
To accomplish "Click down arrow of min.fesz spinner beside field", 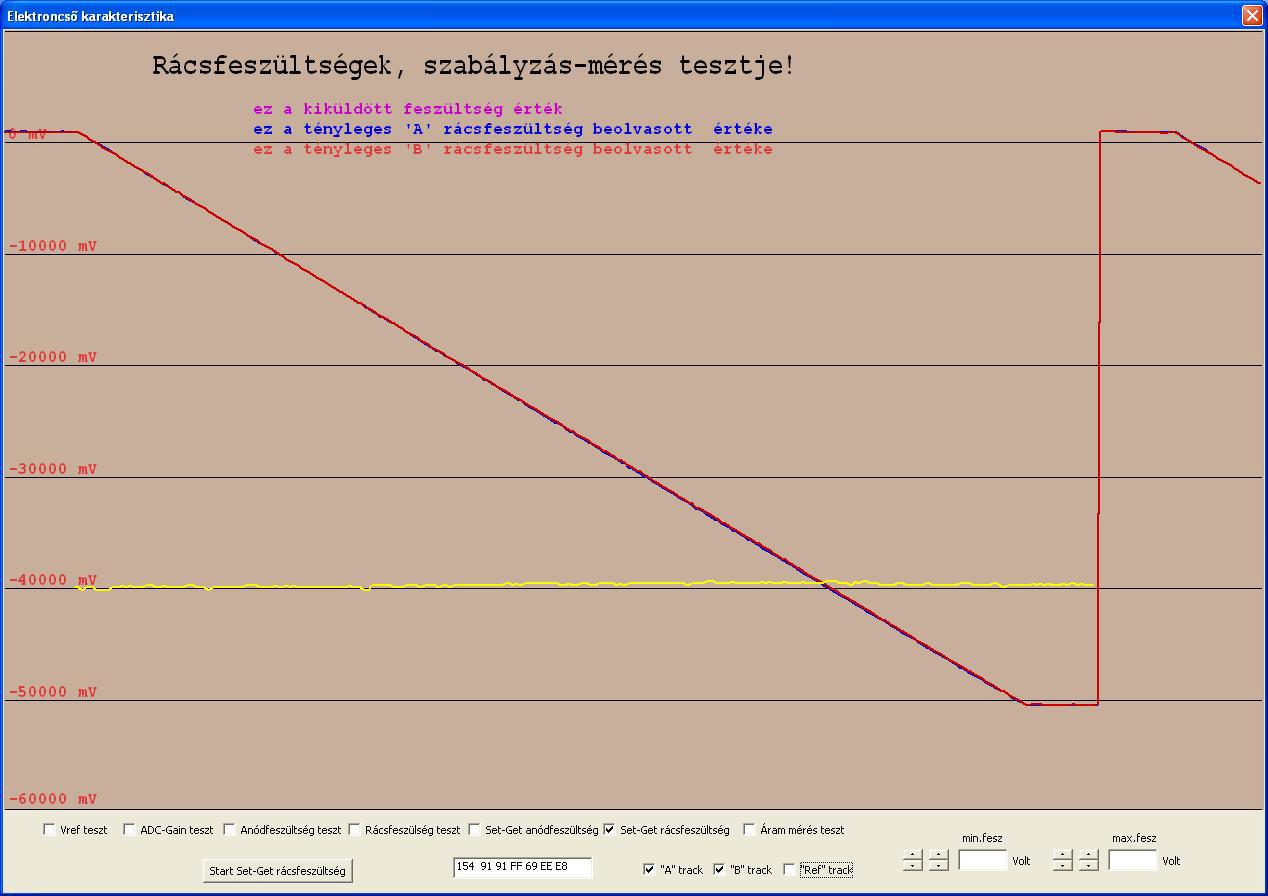I will coord(938,865).
